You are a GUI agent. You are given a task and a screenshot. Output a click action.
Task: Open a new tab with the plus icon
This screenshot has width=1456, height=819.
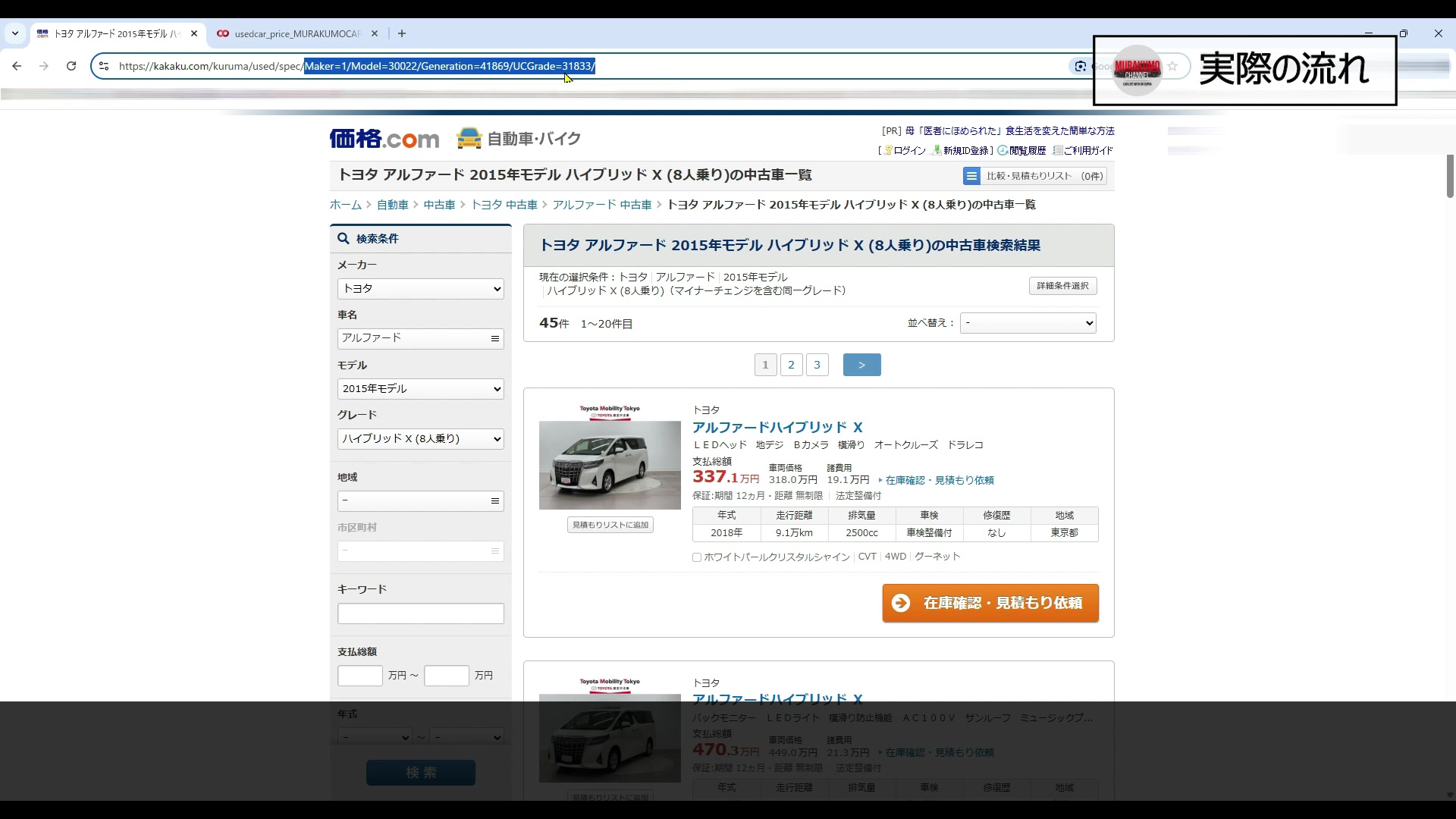tap(402, 33)
